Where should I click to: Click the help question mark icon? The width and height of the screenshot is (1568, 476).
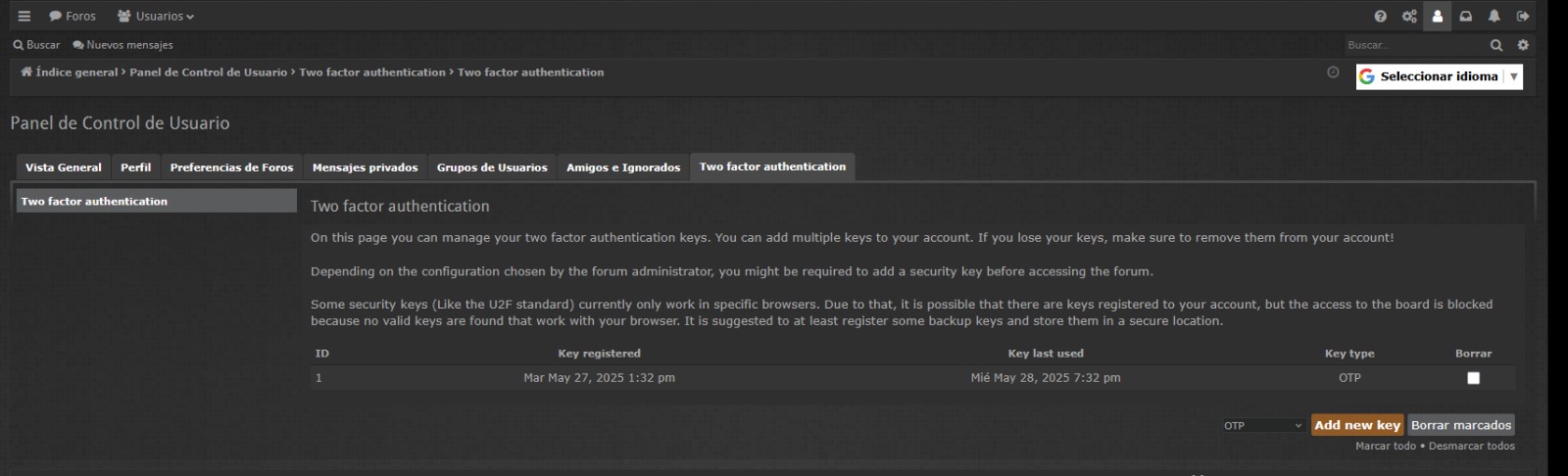[x=1381, y=16]
